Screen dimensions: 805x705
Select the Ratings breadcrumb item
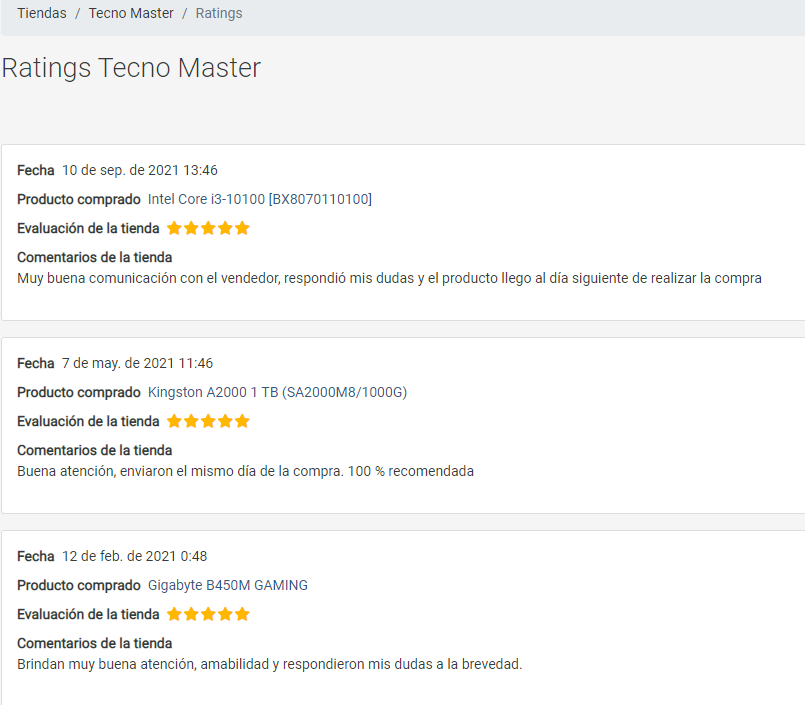(219, 13)
